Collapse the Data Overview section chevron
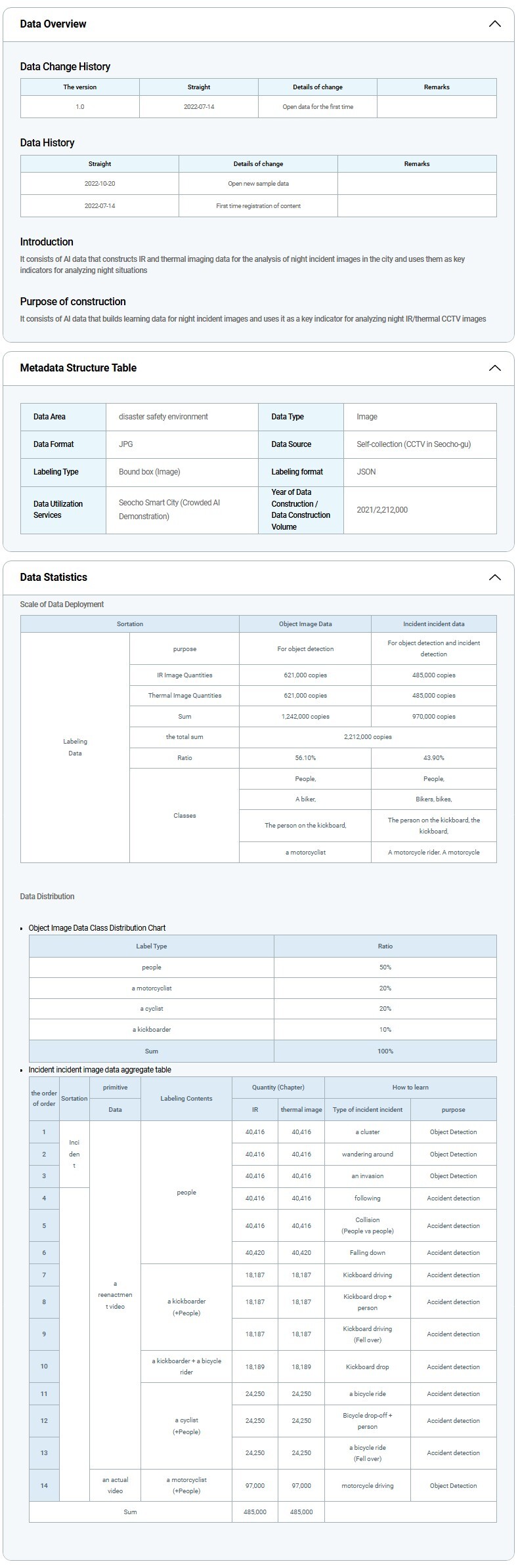 (494, 24)
